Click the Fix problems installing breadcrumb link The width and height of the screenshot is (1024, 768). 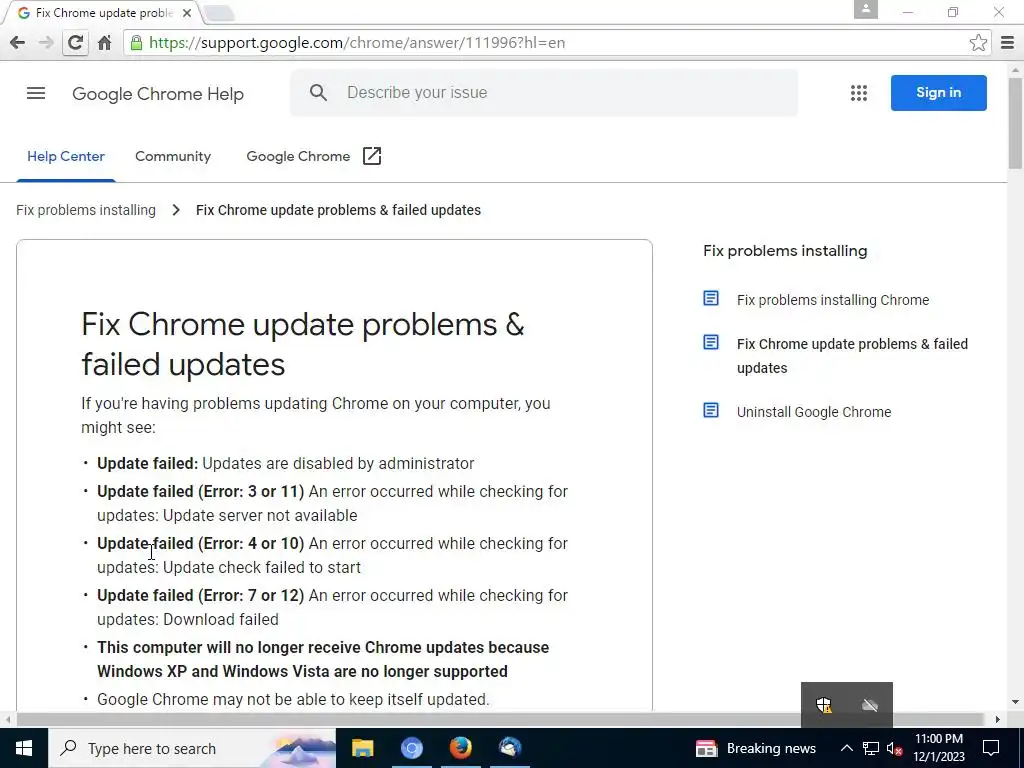coord(86,210)
